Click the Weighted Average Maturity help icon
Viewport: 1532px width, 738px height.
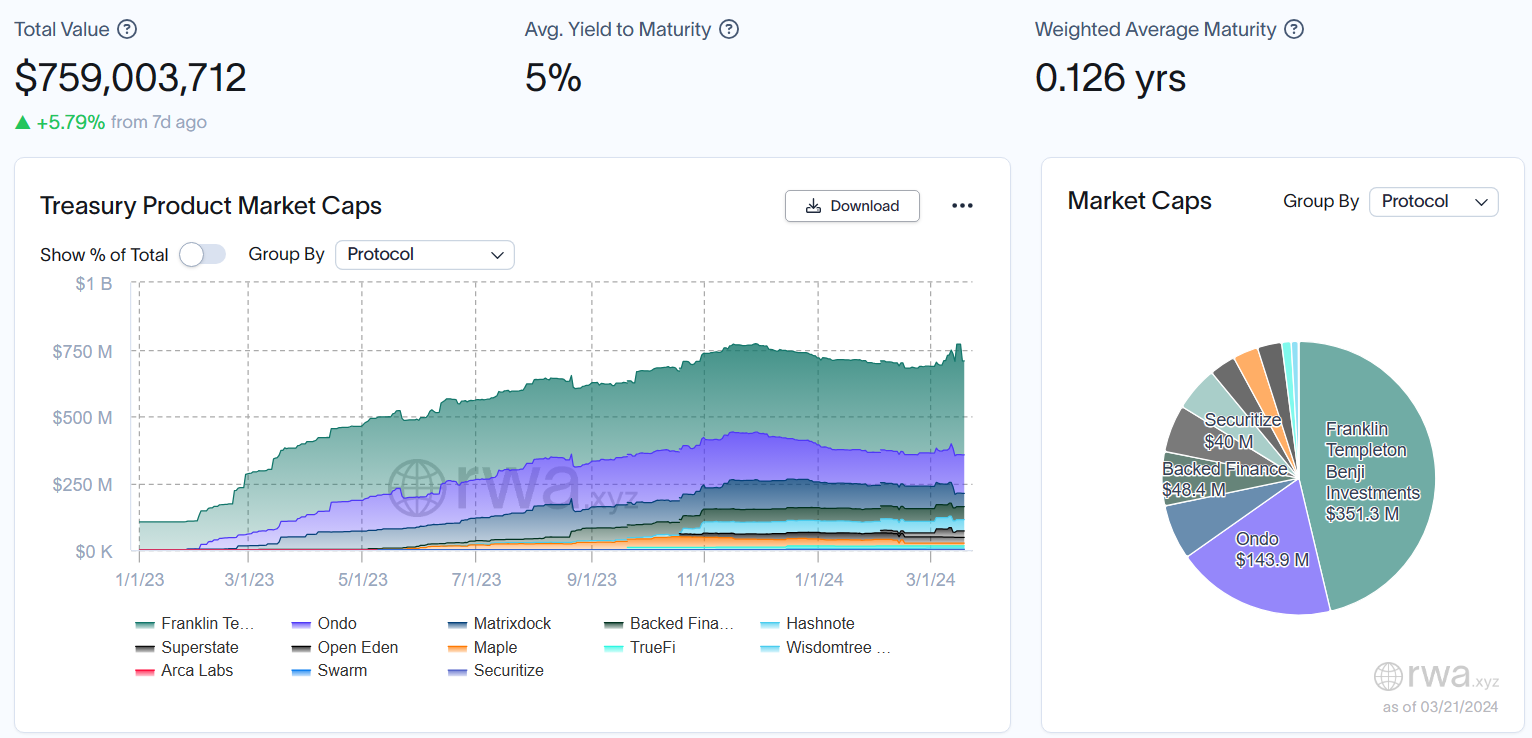pyautogui.click(x=1294, y=29)
